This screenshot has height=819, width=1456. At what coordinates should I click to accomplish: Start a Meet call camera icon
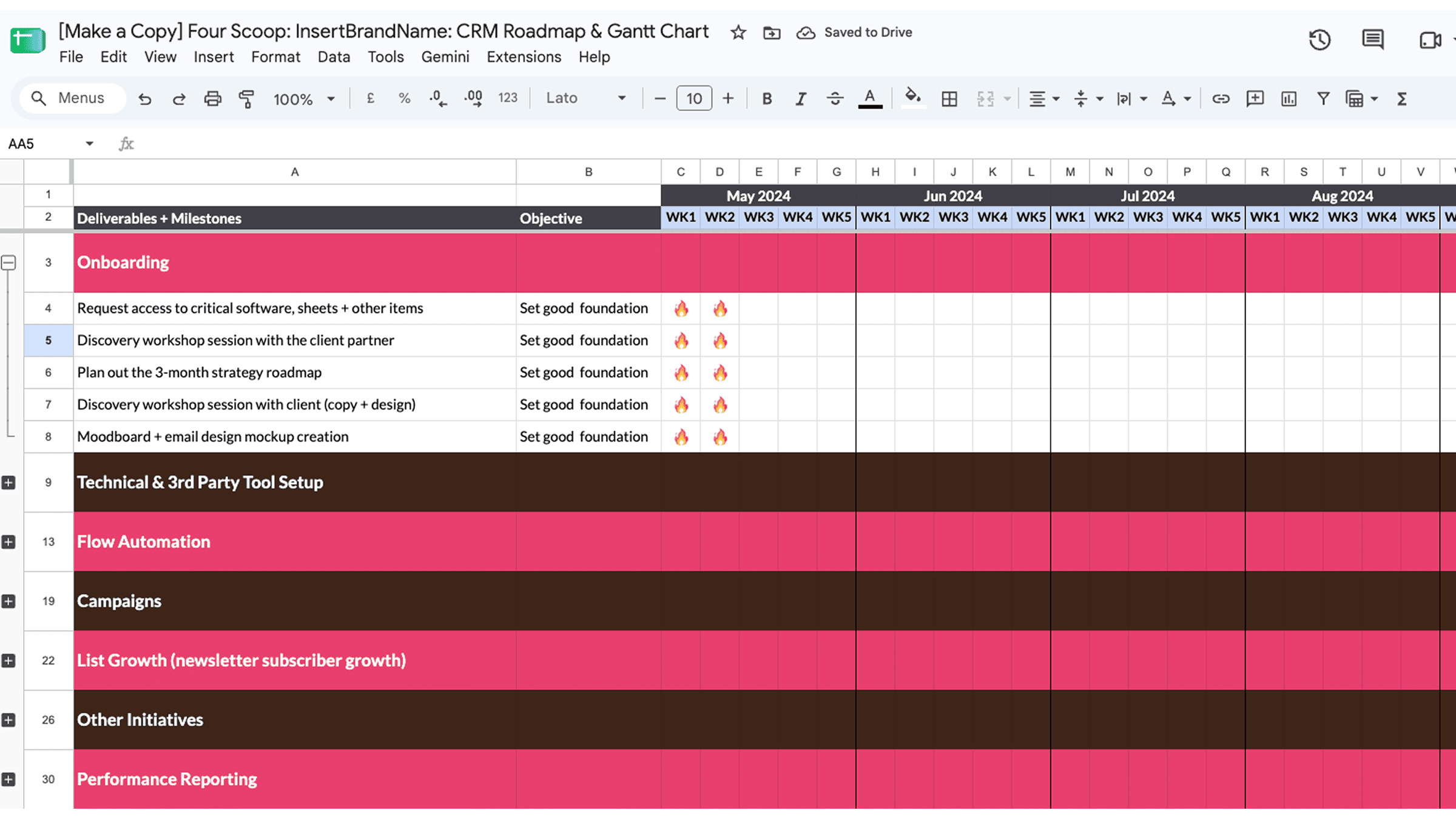[x=1430, y=40]
